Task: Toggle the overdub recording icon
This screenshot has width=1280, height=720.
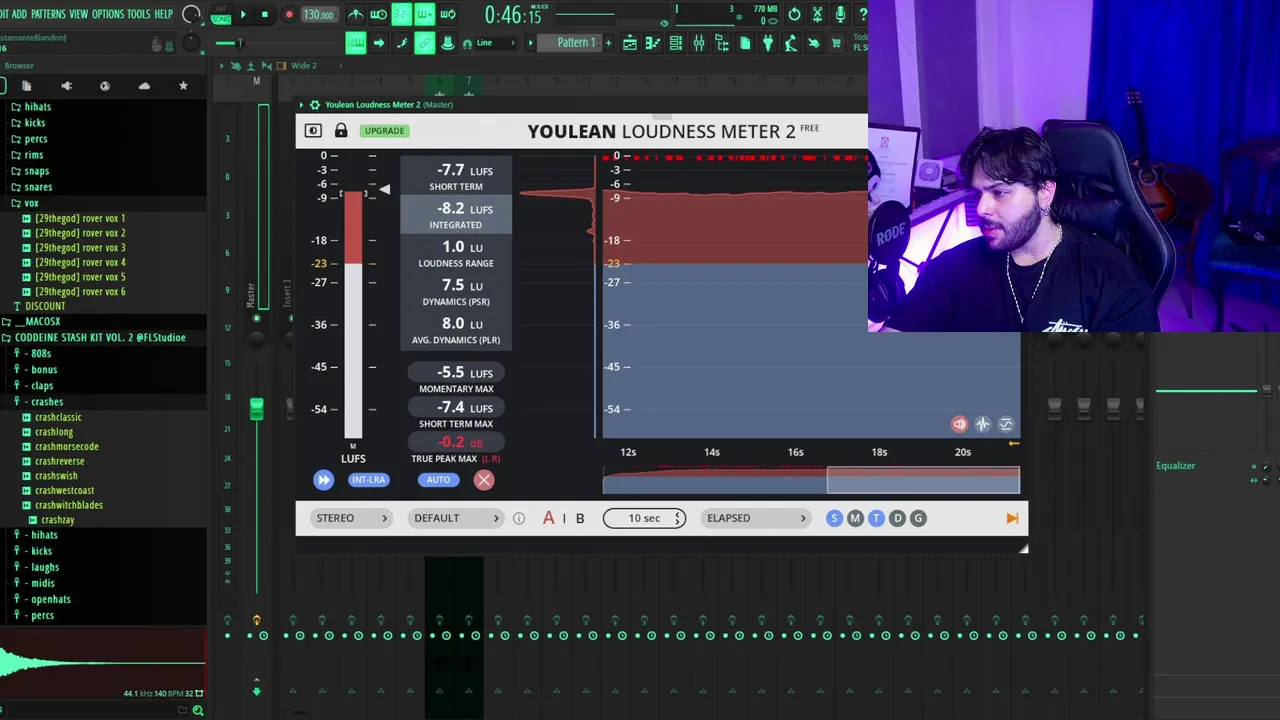Action: [x=424, y=14]
